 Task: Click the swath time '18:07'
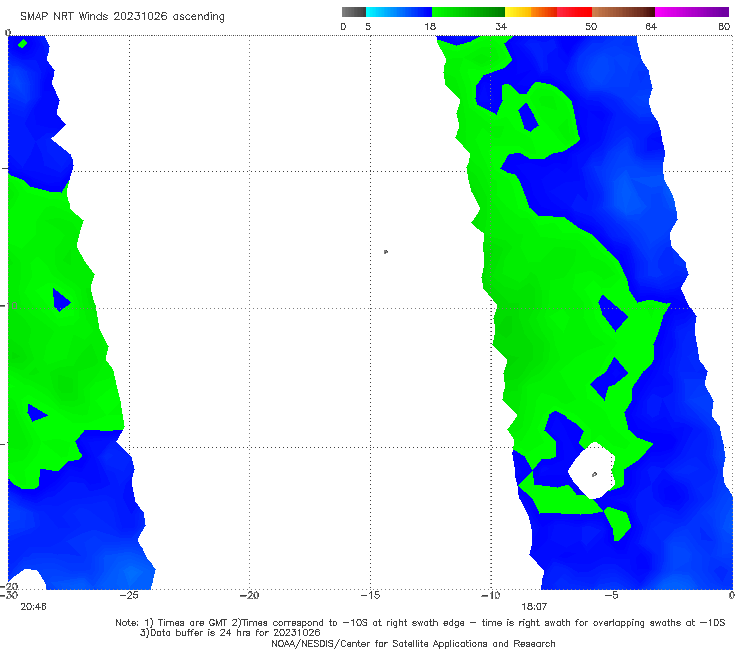coord(534,607)
